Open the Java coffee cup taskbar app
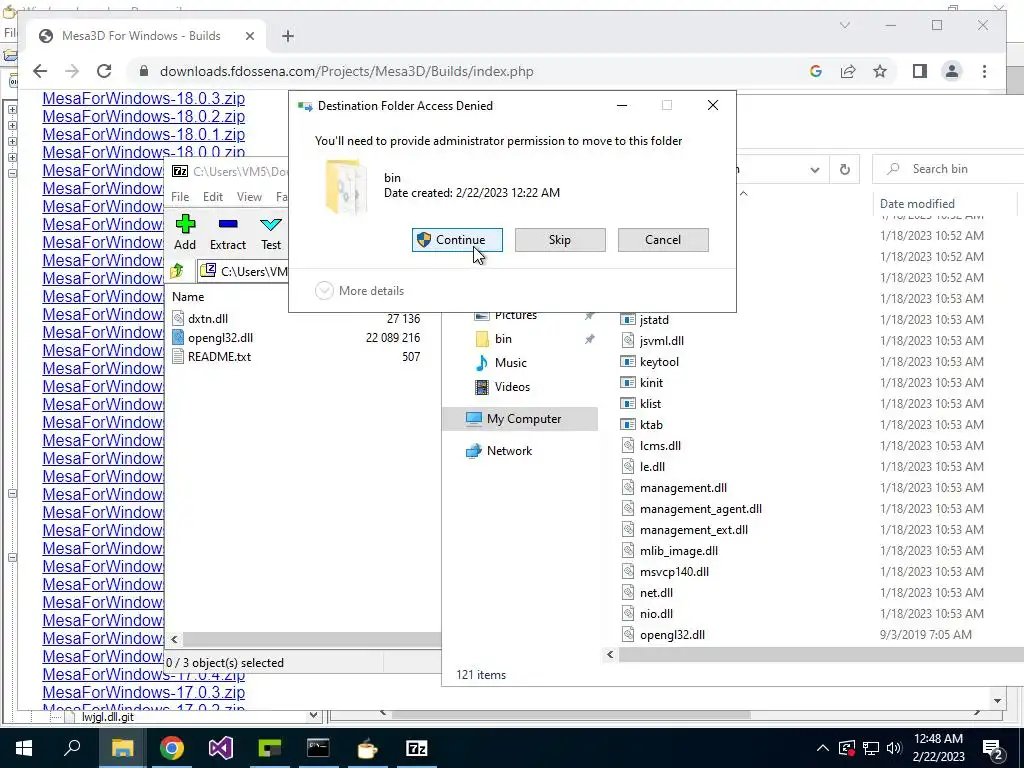 (367, 748)
